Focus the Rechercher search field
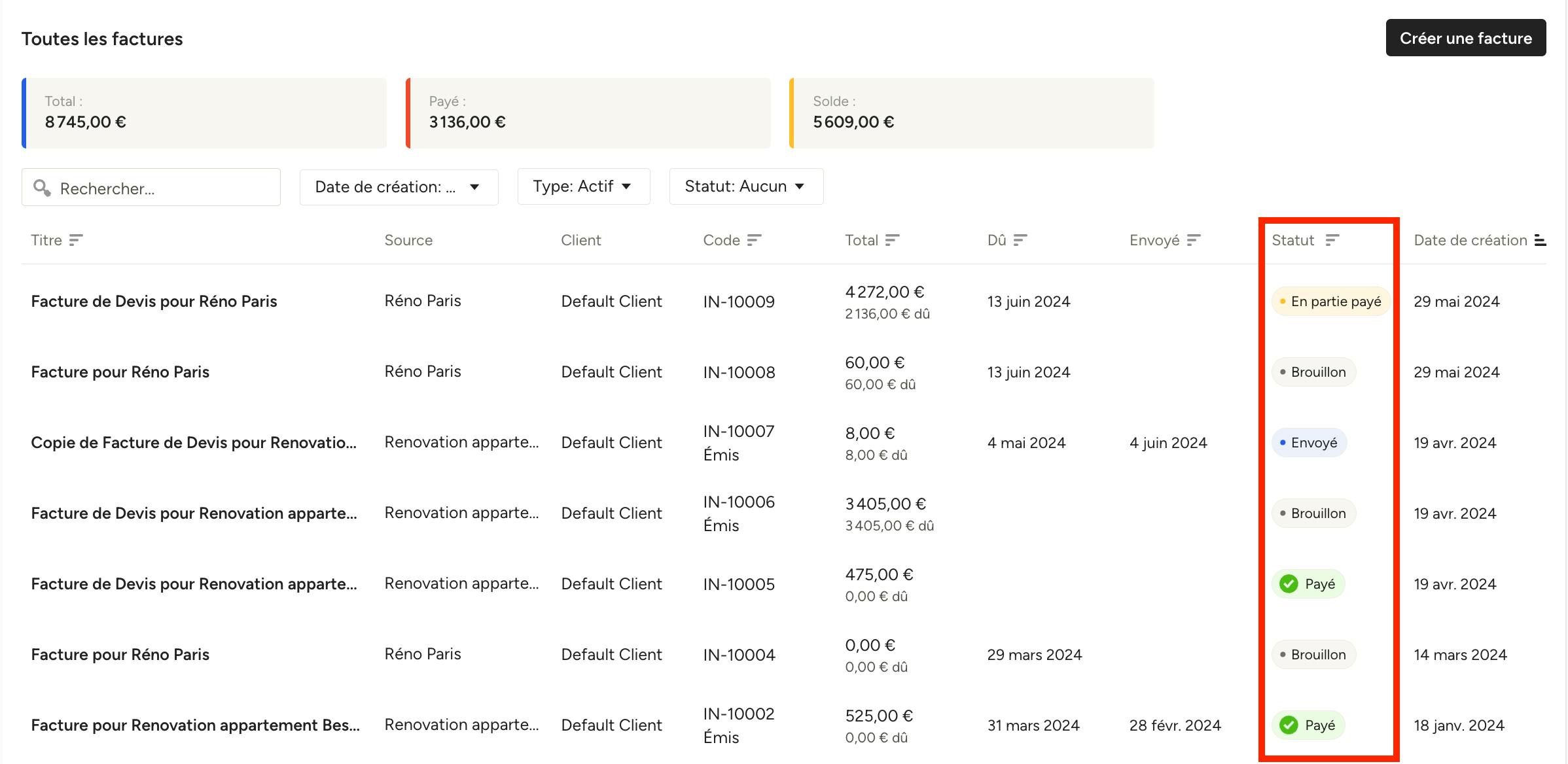Screen dimensions: 1568x764 (x=151, y=188)
